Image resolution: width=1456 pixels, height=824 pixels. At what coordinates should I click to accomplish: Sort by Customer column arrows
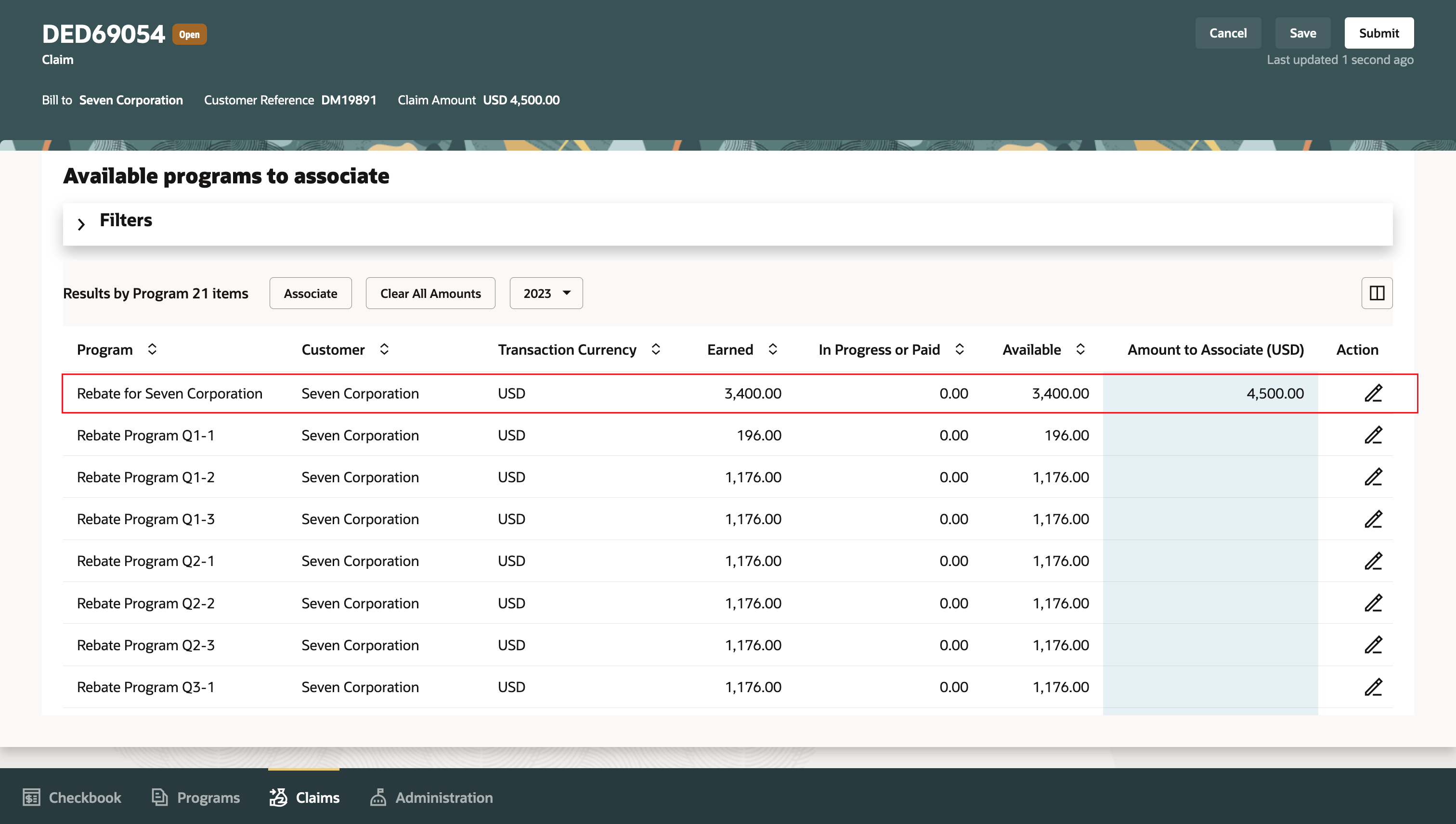coord(384,349)
